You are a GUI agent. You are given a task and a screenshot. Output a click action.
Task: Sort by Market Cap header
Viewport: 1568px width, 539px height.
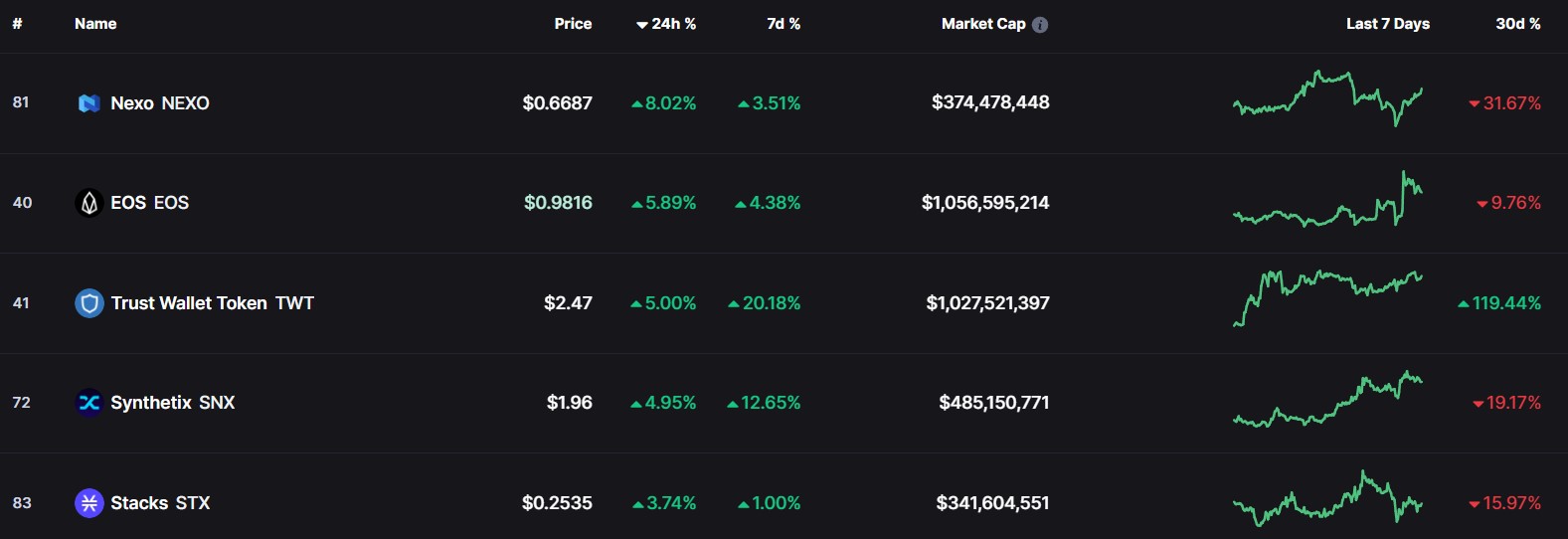(982, 24)
